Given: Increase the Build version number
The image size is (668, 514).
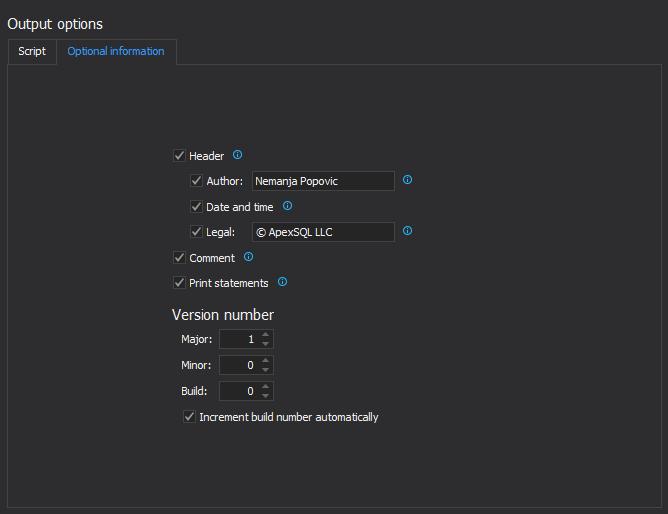Looking at the screenshot, I should point(266,386).
